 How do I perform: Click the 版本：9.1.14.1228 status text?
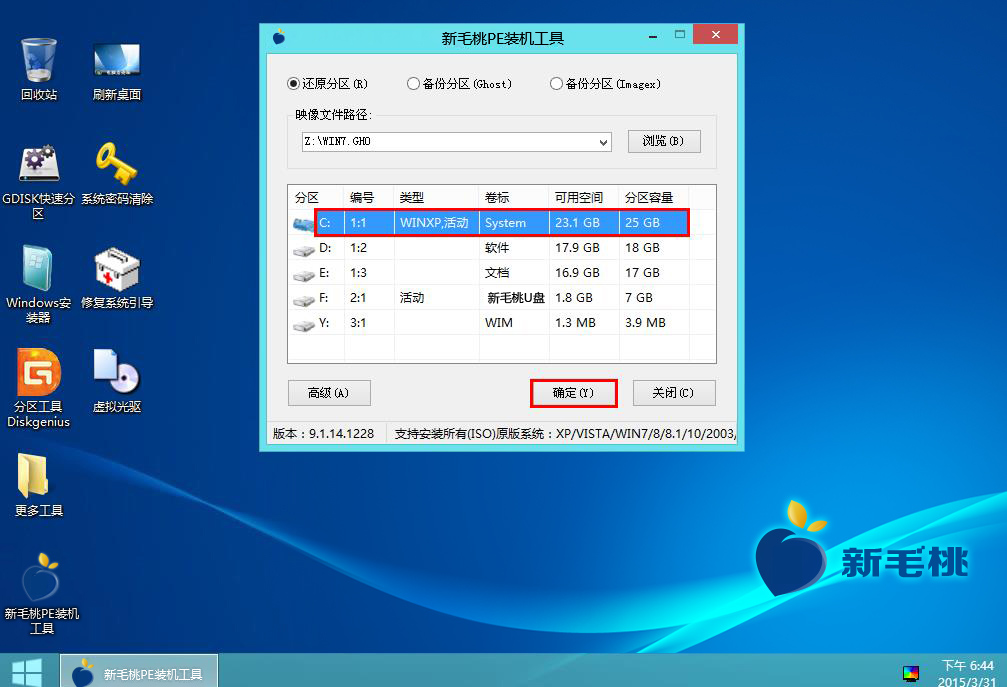click(x=324, y=434)
